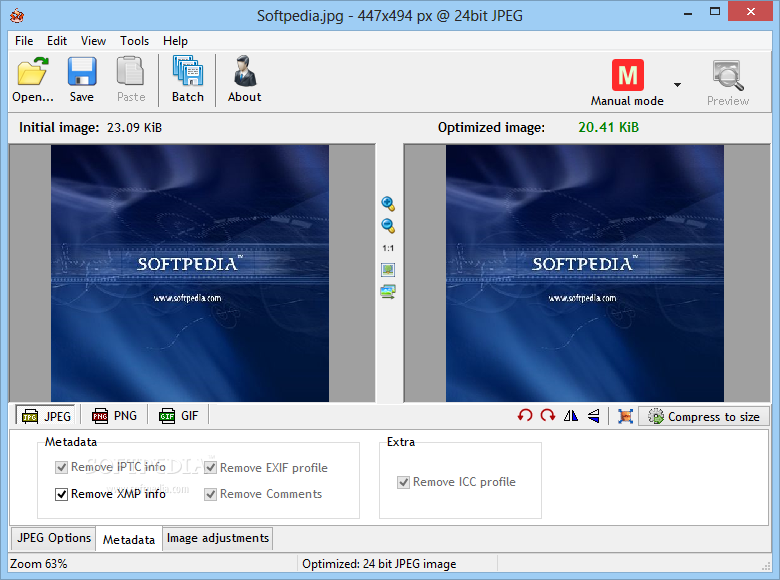Click the 'Zoom 63%' status text
Image resolution: width=780 pixels, height=580 pixels.
pos(38,564)
